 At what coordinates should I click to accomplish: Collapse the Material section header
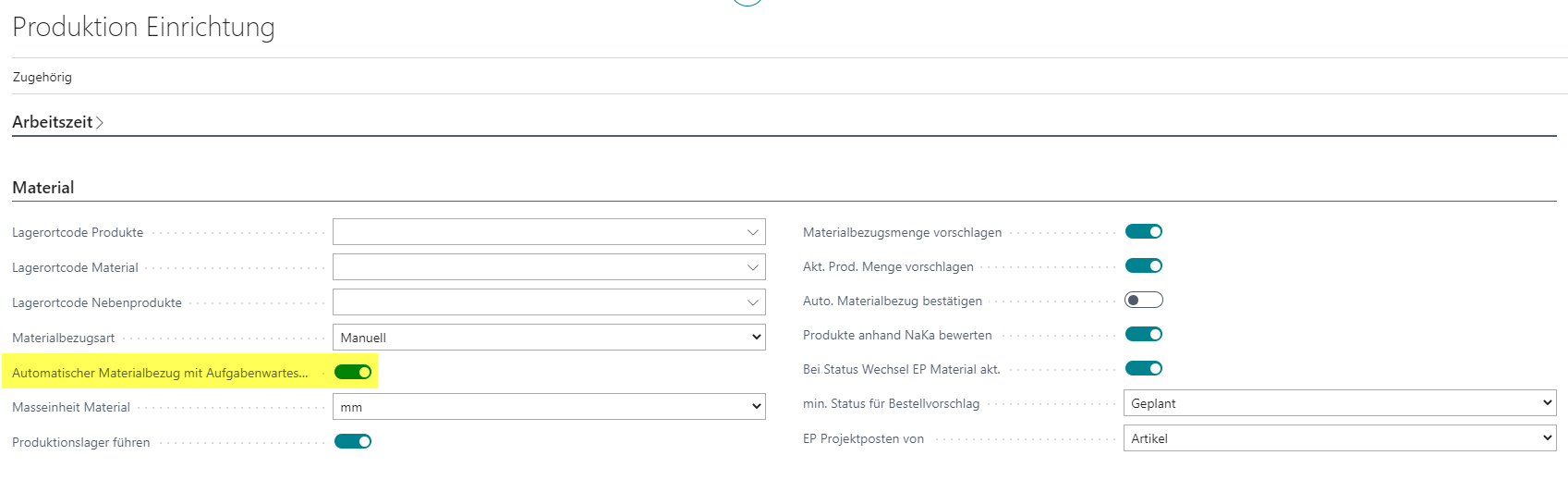(43, 188)
